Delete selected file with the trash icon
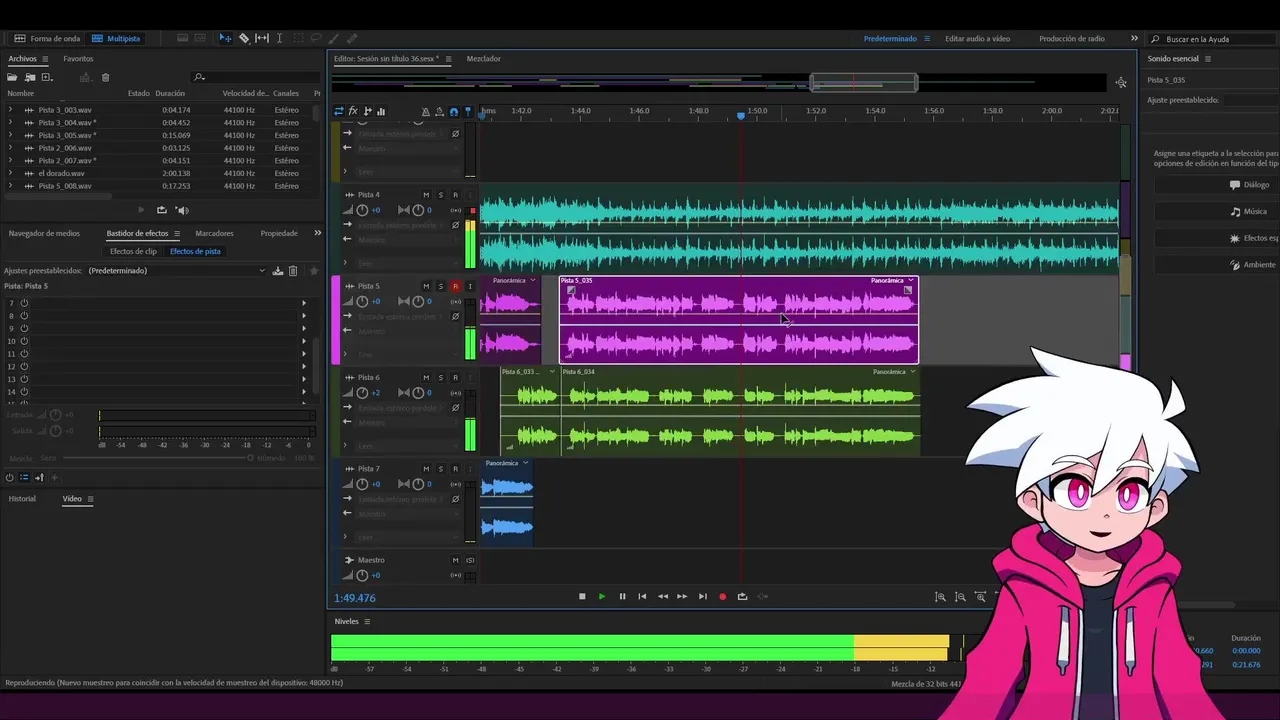This screenshot has height=720, width=1280. tap(105, 77)
